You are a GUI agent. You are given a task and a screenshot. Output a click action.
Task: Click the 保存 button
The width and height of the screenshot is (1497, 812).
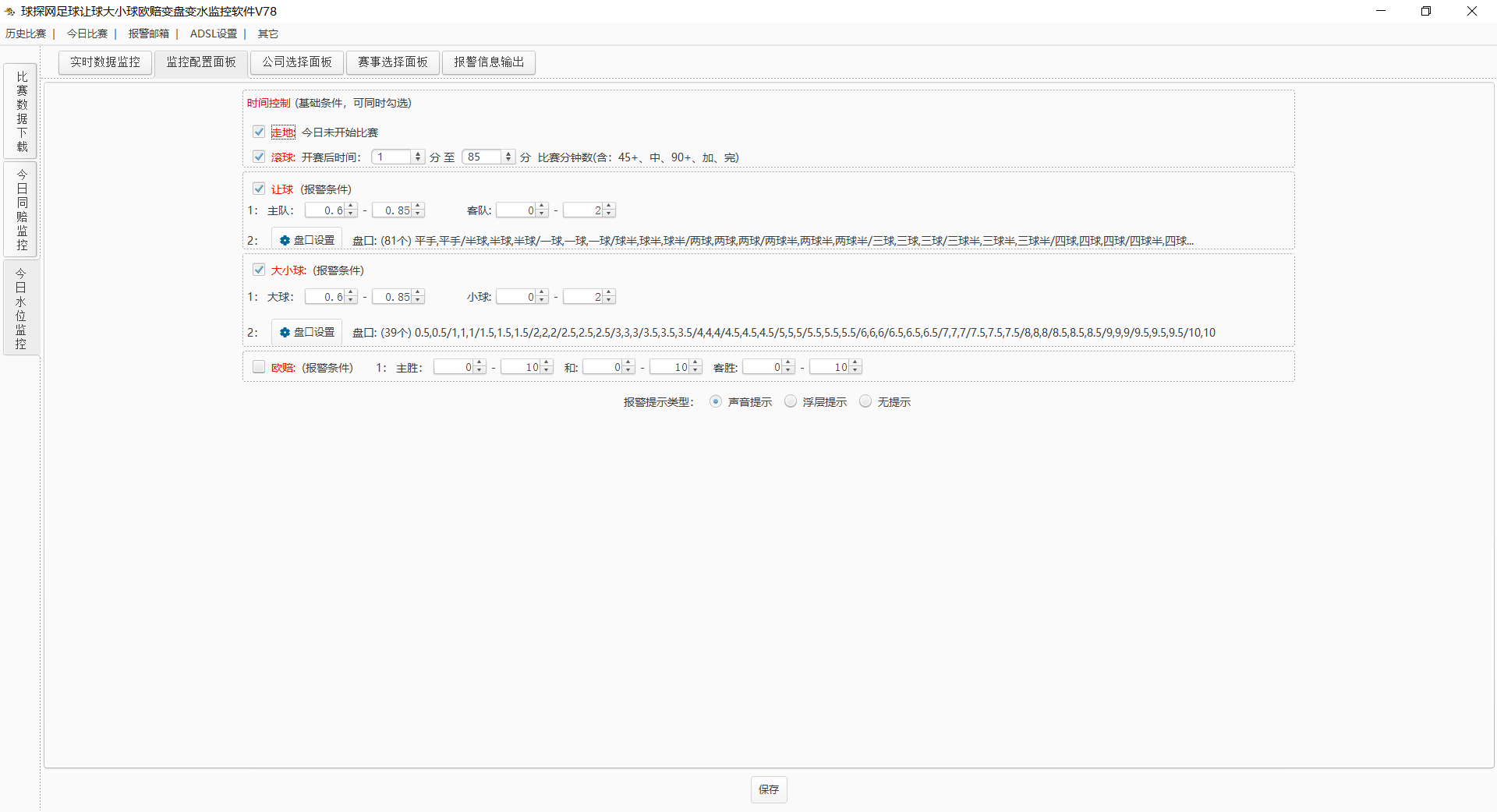click(769, 789)
